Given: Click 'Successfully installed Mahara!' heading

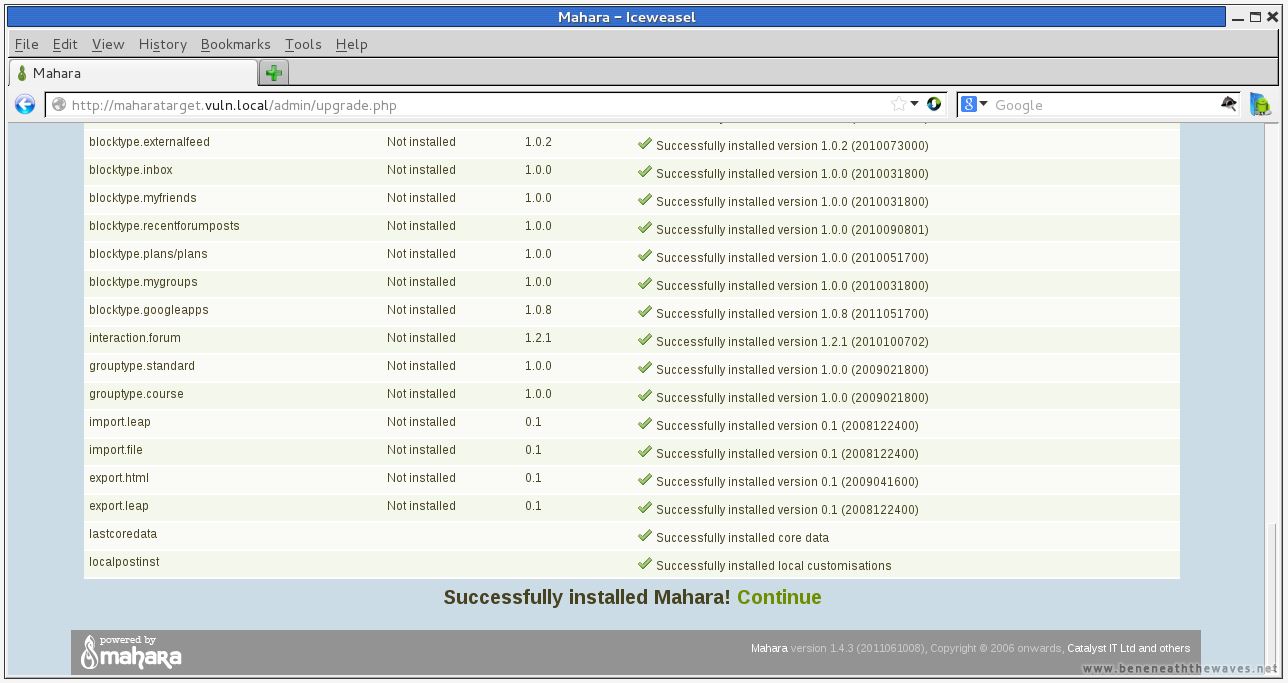Looking at the screenshot, I should [587, 597].
